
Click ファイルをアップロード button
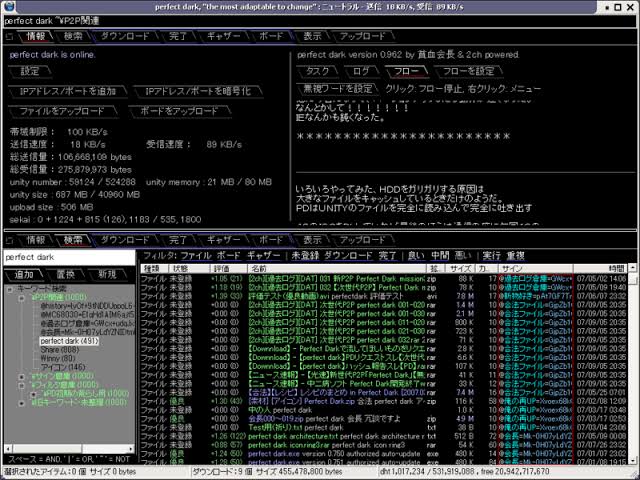pyautogui.click(x=62, y=111)
